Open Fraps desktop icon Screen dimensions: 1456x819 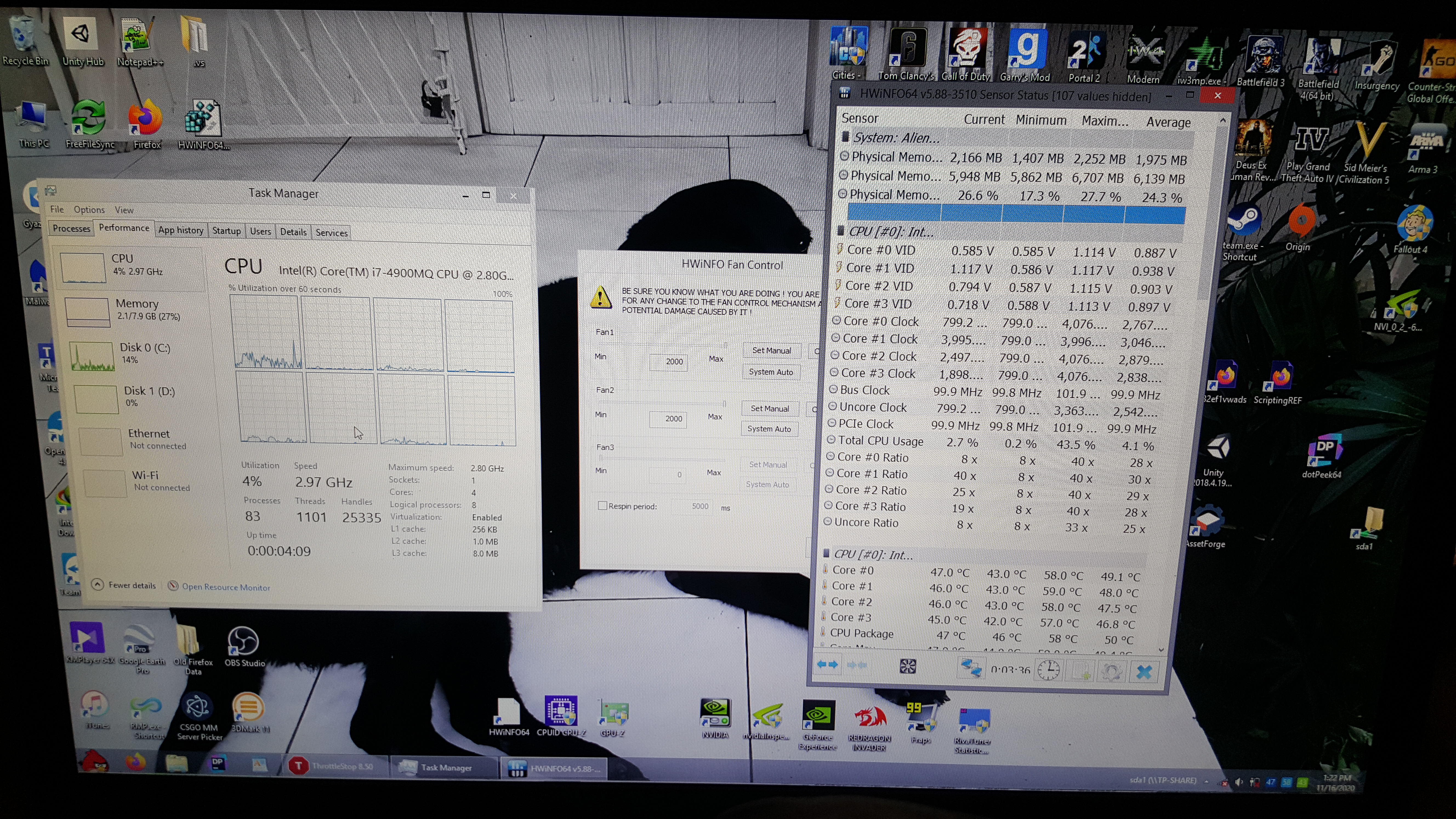921,723
